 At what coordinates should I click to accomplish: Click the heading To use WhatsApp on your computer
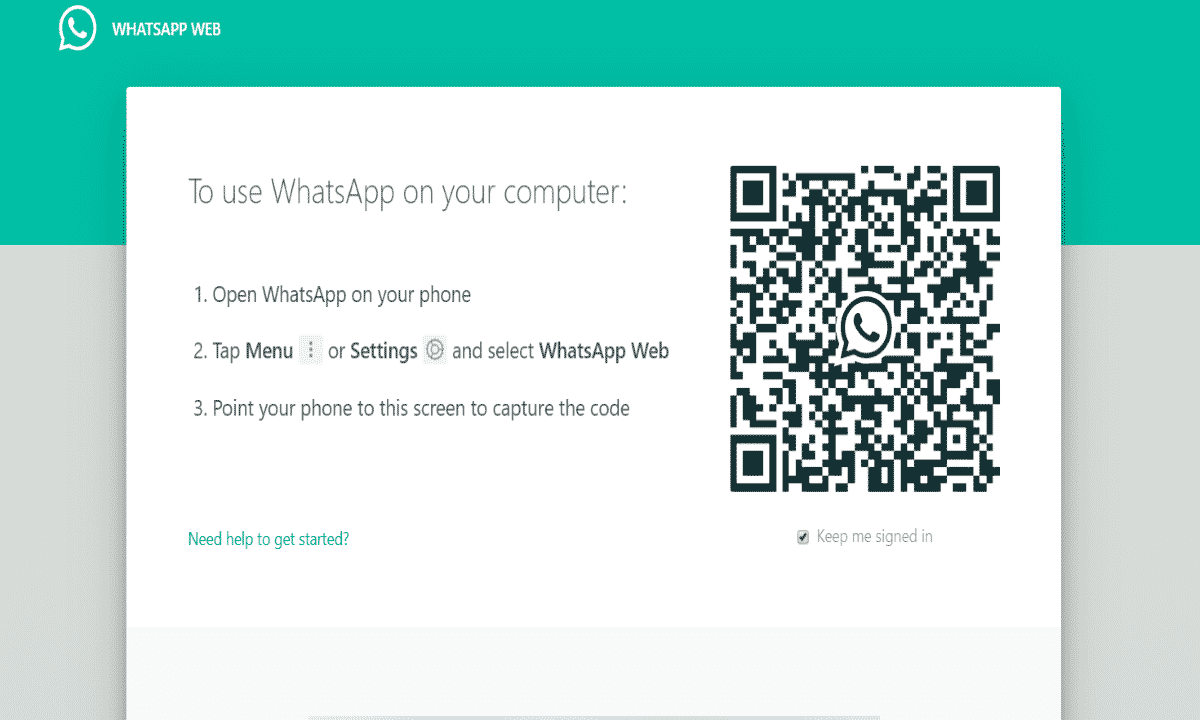point(408,192)
